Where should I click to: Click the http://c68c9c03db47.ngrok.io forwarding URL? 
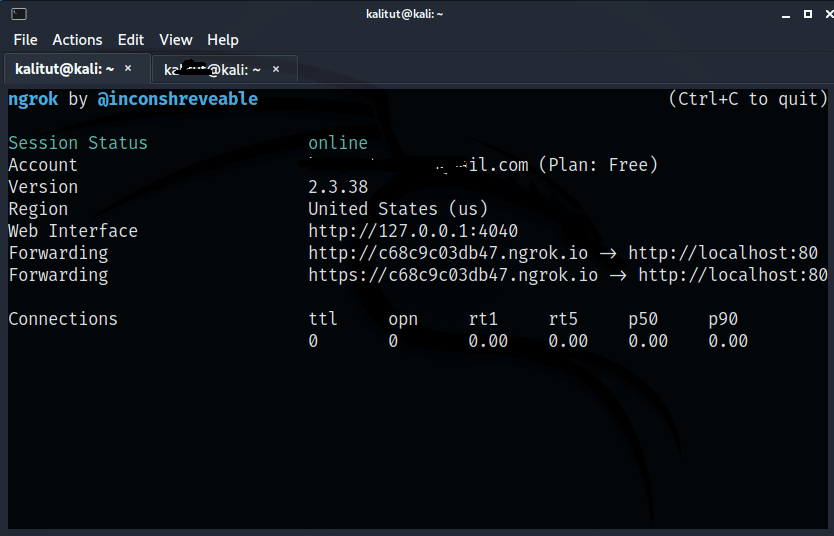pos(448,253)
